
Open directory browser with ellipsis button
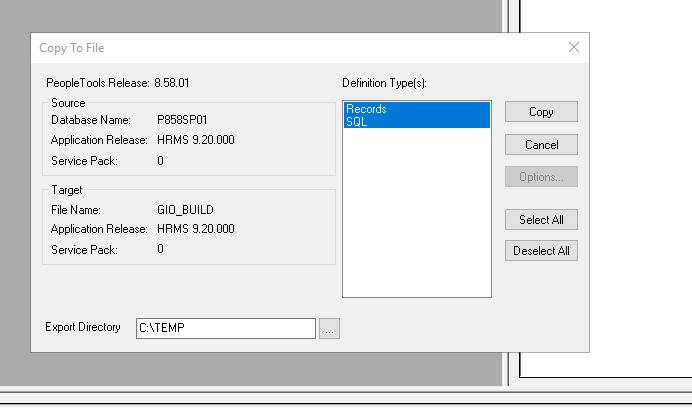pyautogui.click(x=329, y=328)
